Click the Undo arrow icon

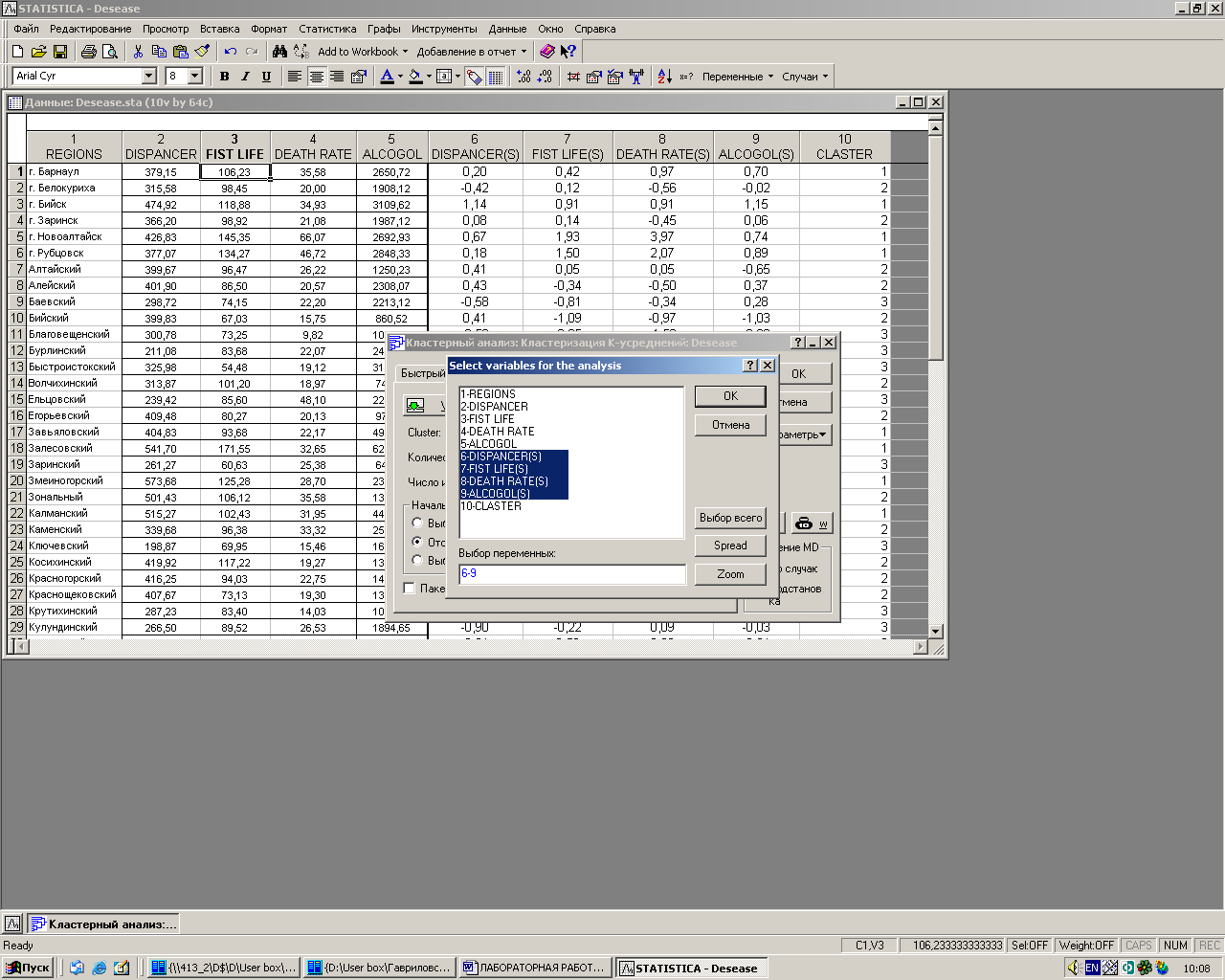231,52
